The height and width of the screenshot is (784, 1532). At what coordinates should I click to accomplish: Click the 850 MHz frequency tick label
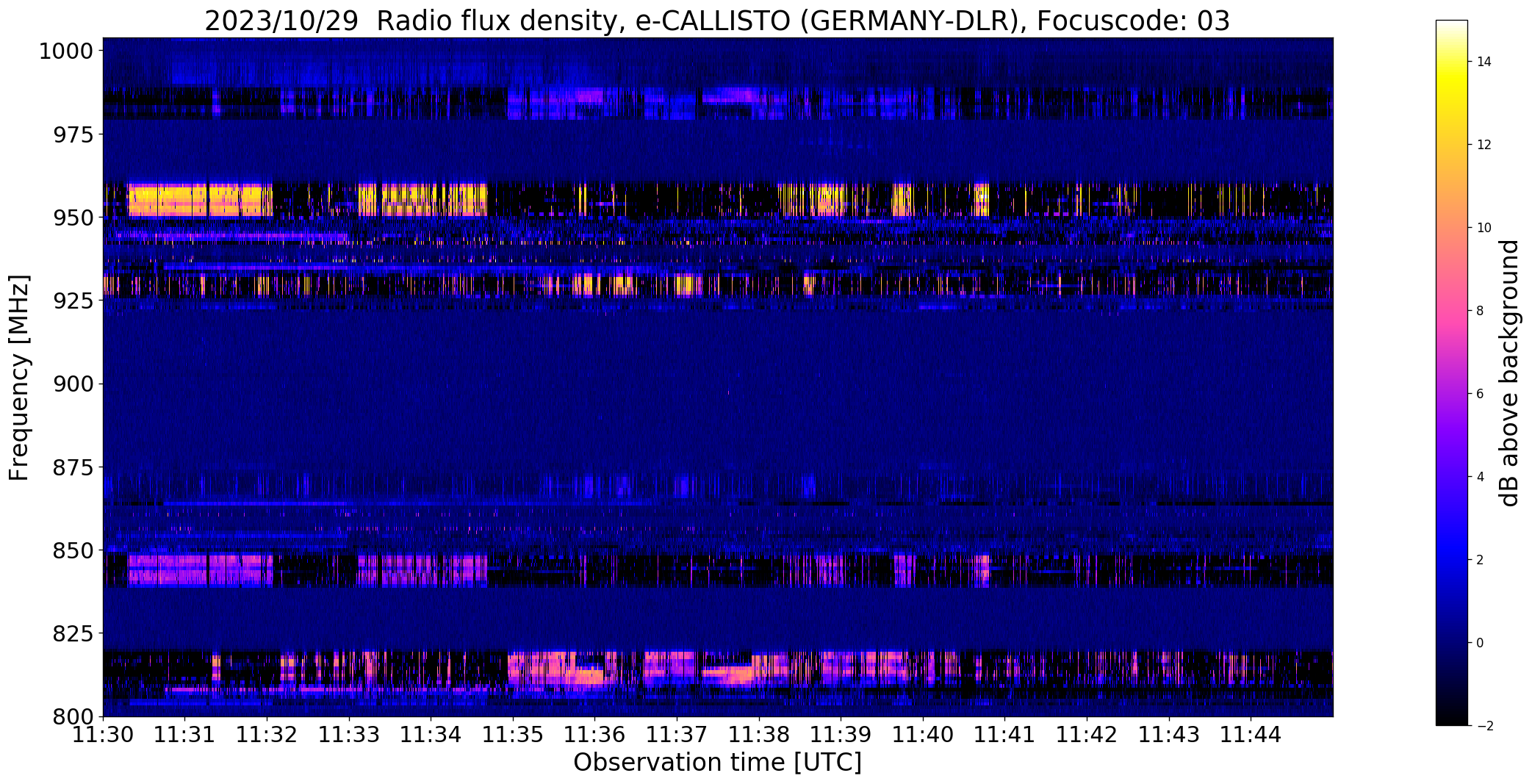(x=73, y=550)
